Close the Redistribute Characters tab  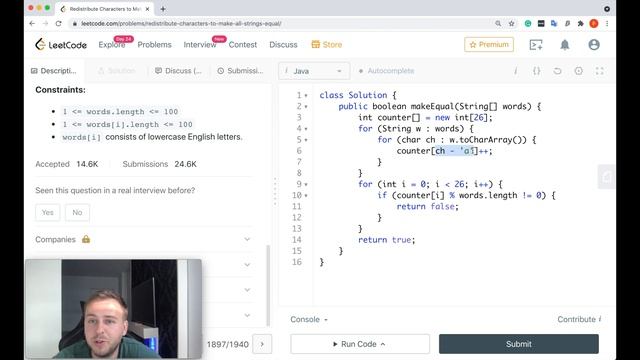click(147, 9)
